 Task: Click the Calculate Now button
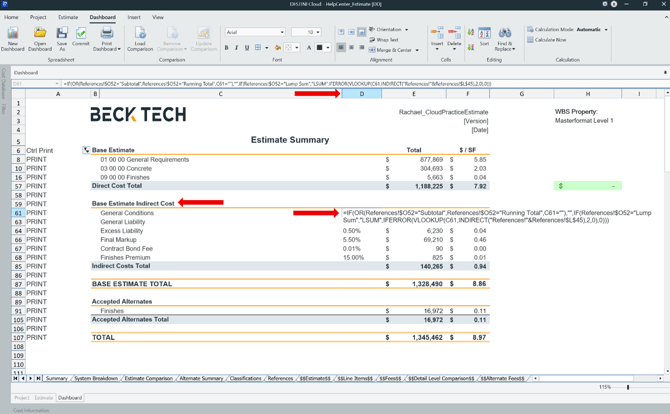coord(549,40)
